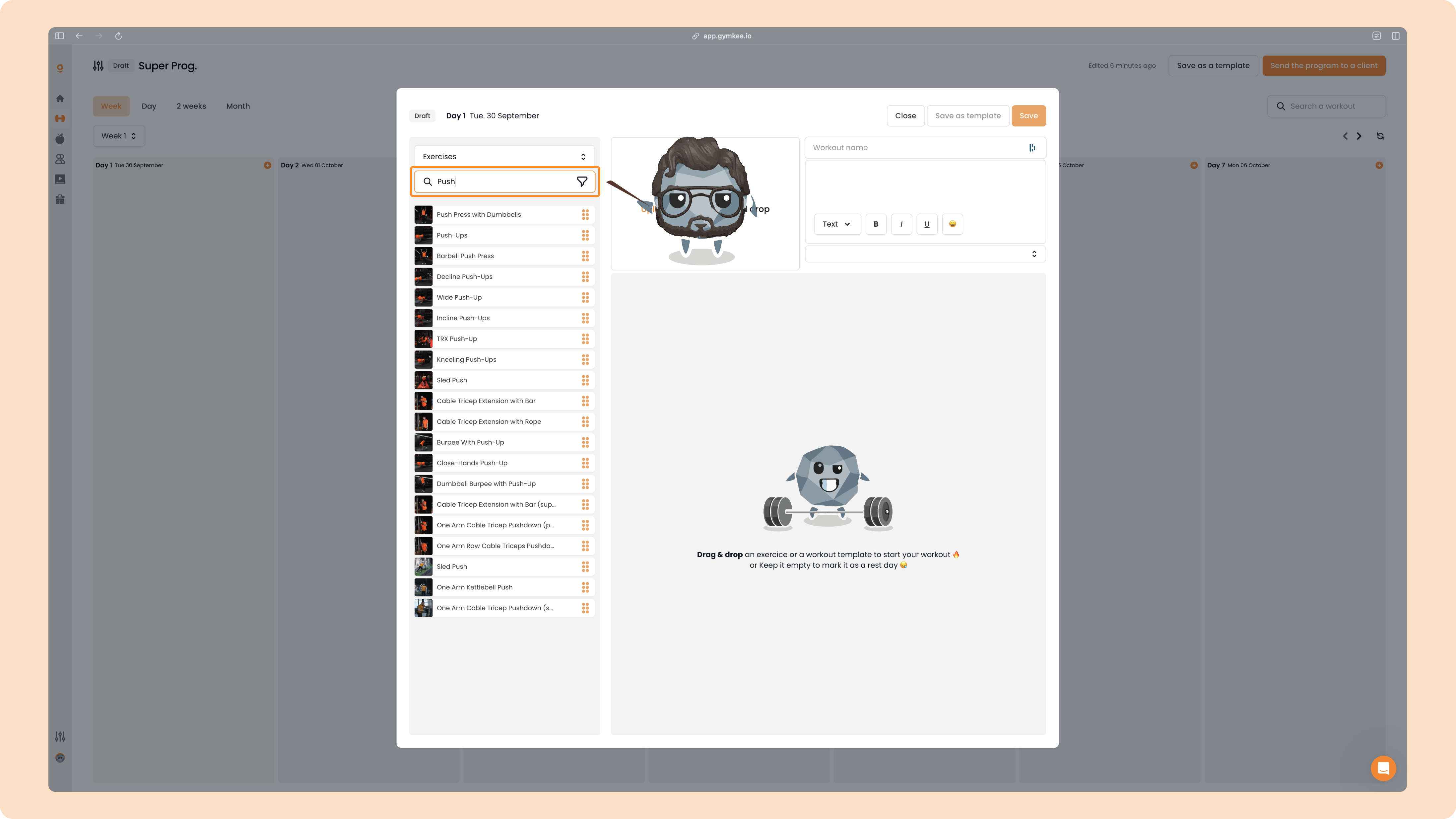Switch to the 2 weeks view tab
Screen dimensions: 1456x819
(191, 106)
